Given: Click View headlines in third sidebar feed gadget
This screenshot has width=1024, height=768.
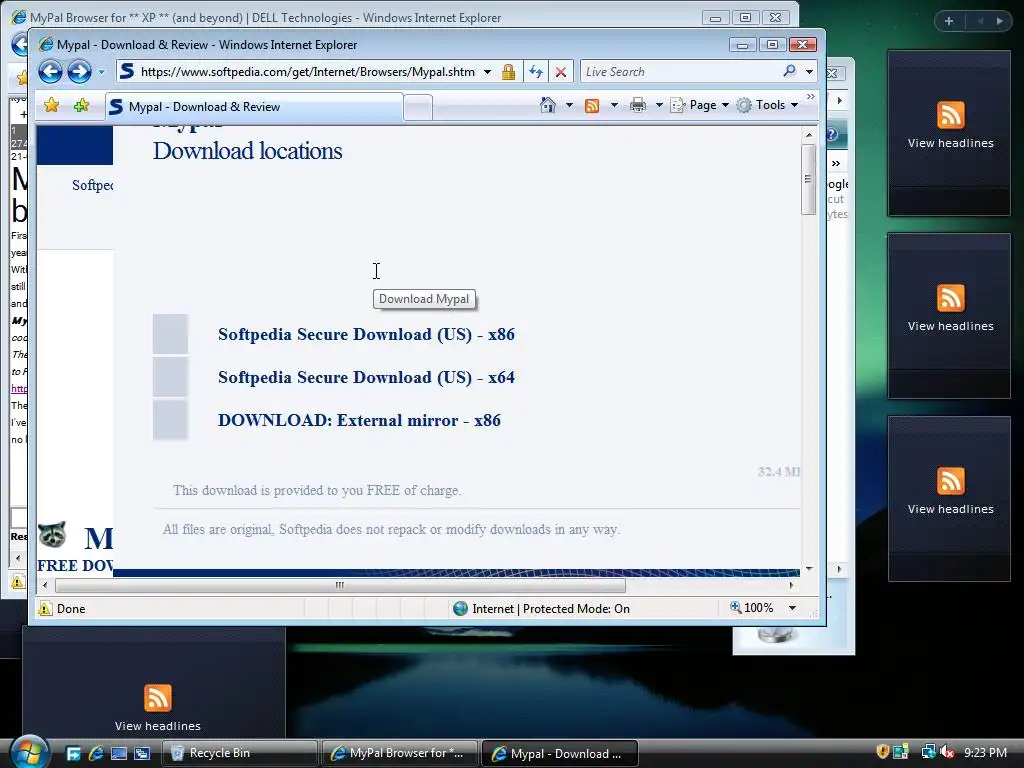Looking at the screenshot, I should tap(950, 509).
